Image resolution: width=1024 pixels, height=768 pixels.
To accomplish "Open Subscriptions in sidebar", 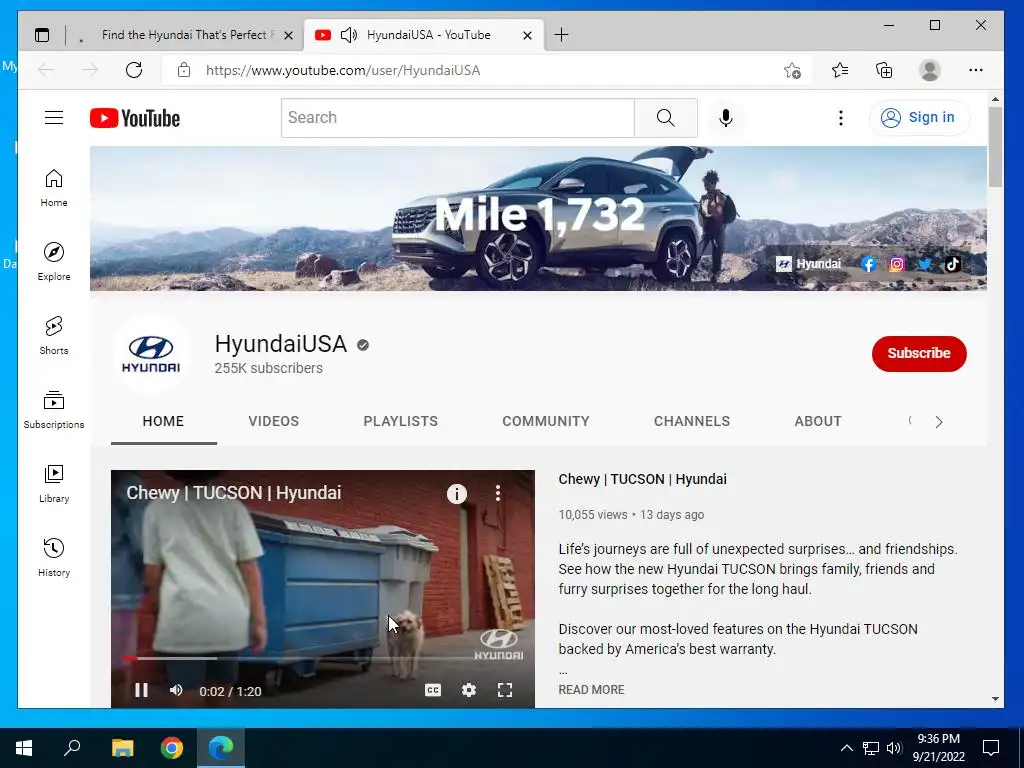I will coord(54,409).
